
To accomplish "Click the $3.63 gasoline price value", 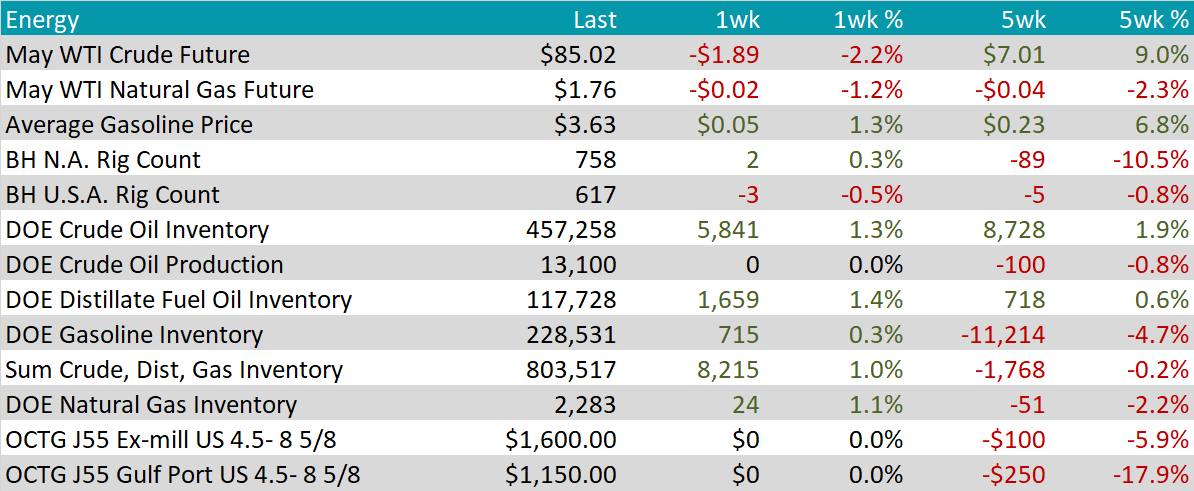I will point(585,125).
